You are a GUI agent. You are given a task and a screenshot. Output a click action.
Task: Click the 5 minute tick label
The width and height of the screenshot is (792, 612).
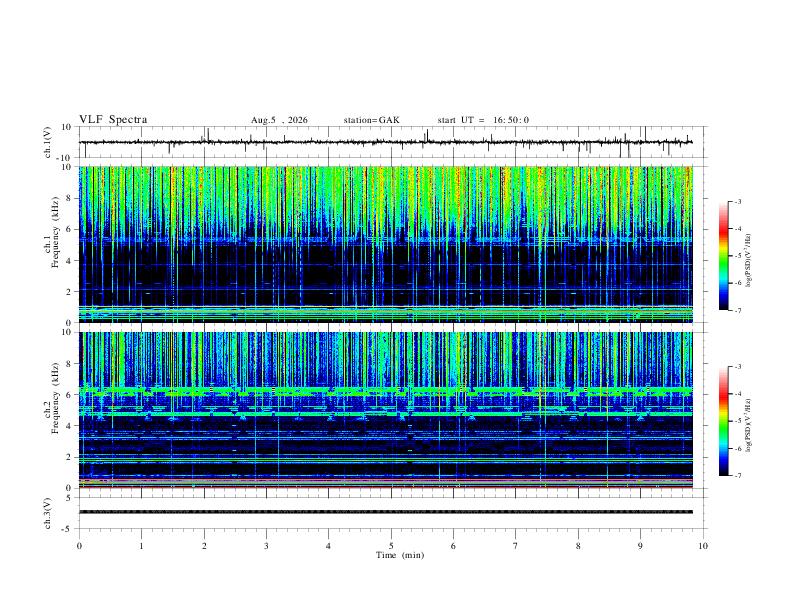click(x=391, y=546)
